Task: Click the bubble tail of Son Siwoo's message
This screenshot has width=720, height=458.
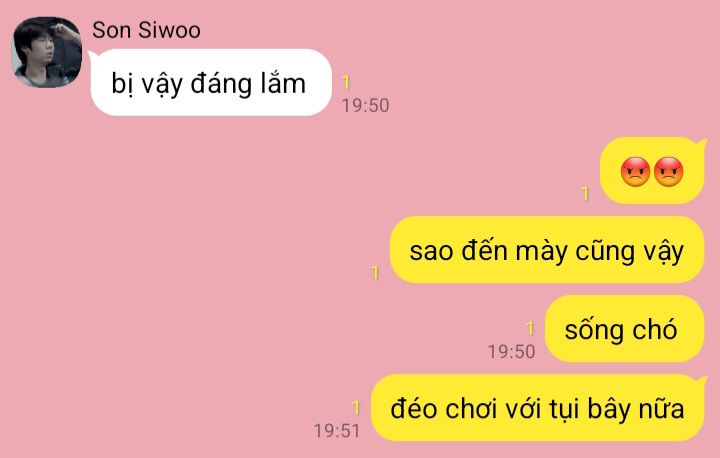Action: coord(92,55)
